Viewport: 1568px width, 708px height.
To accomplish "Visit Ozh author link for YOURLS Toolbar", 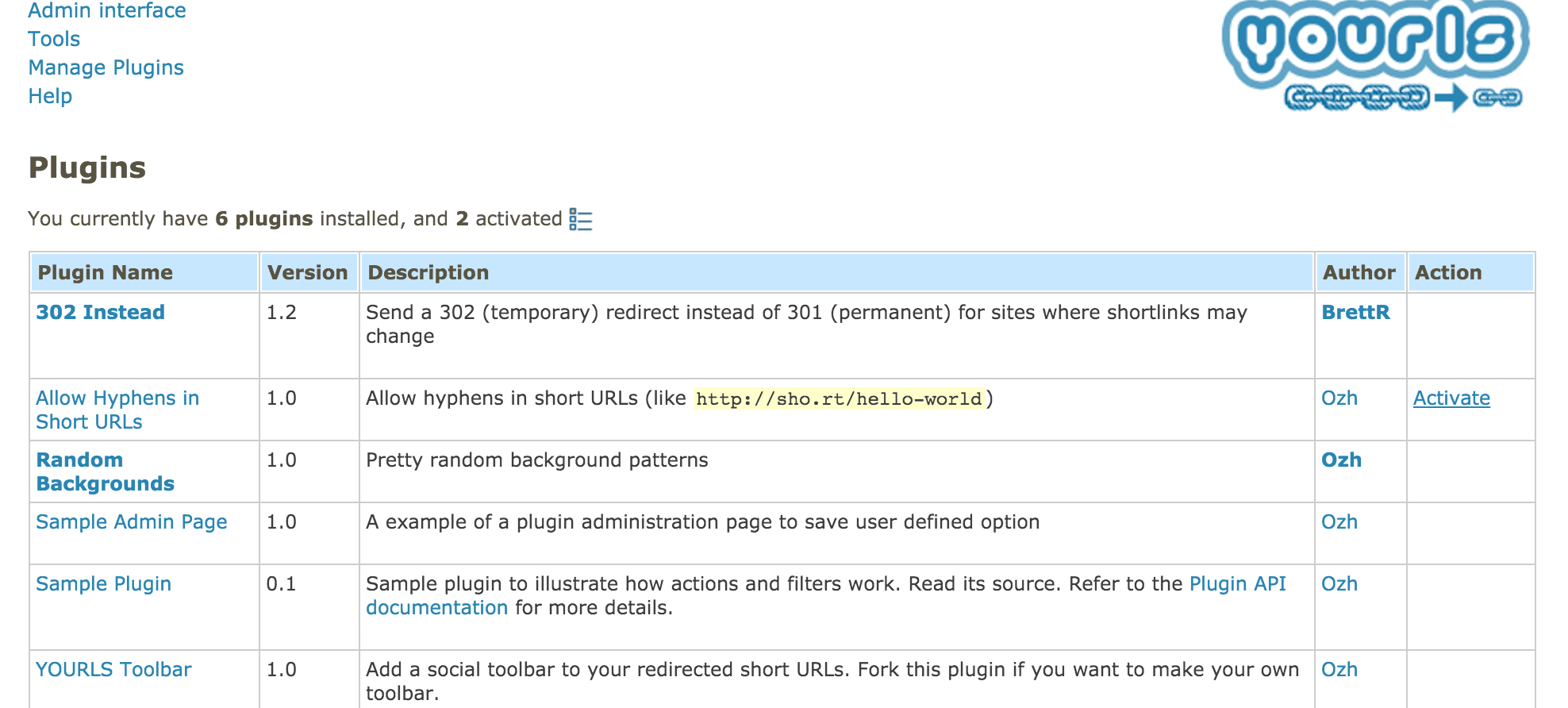I will [x=1339, y=669].
